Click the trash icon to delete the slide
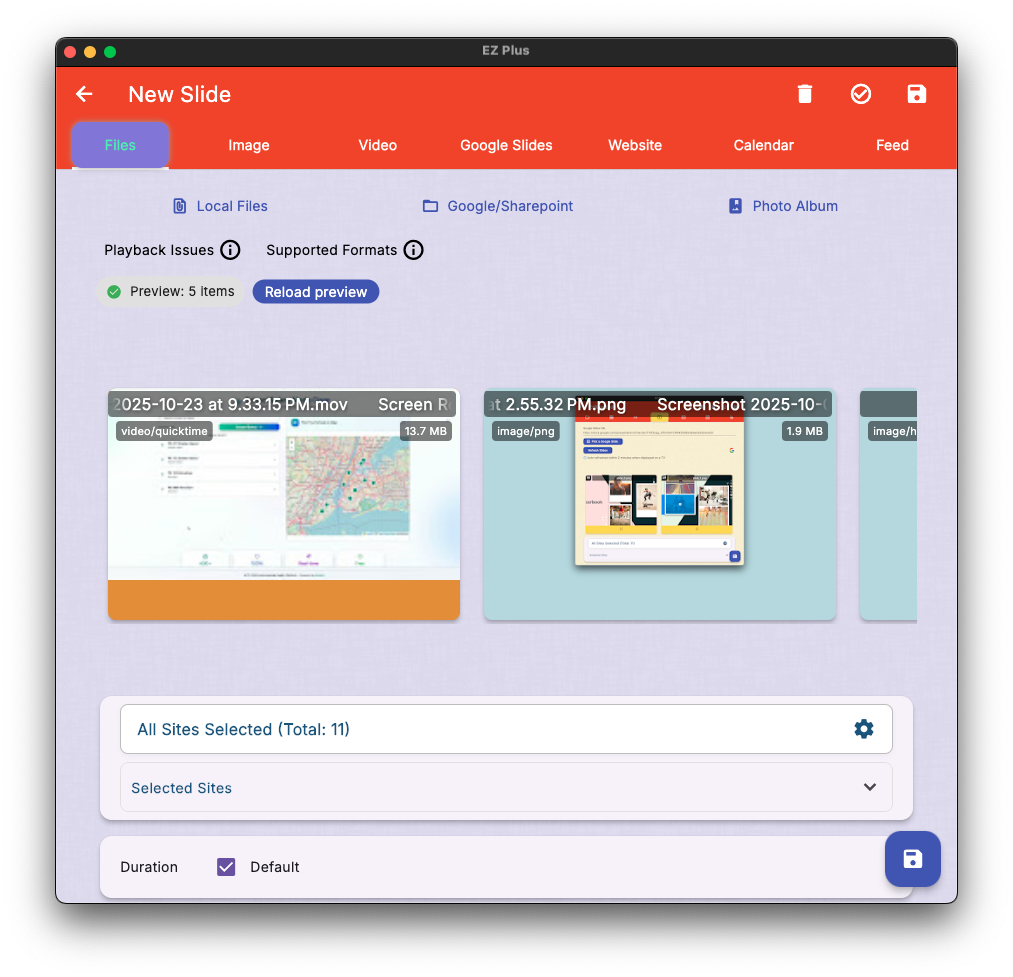 (x=805, y=93)
